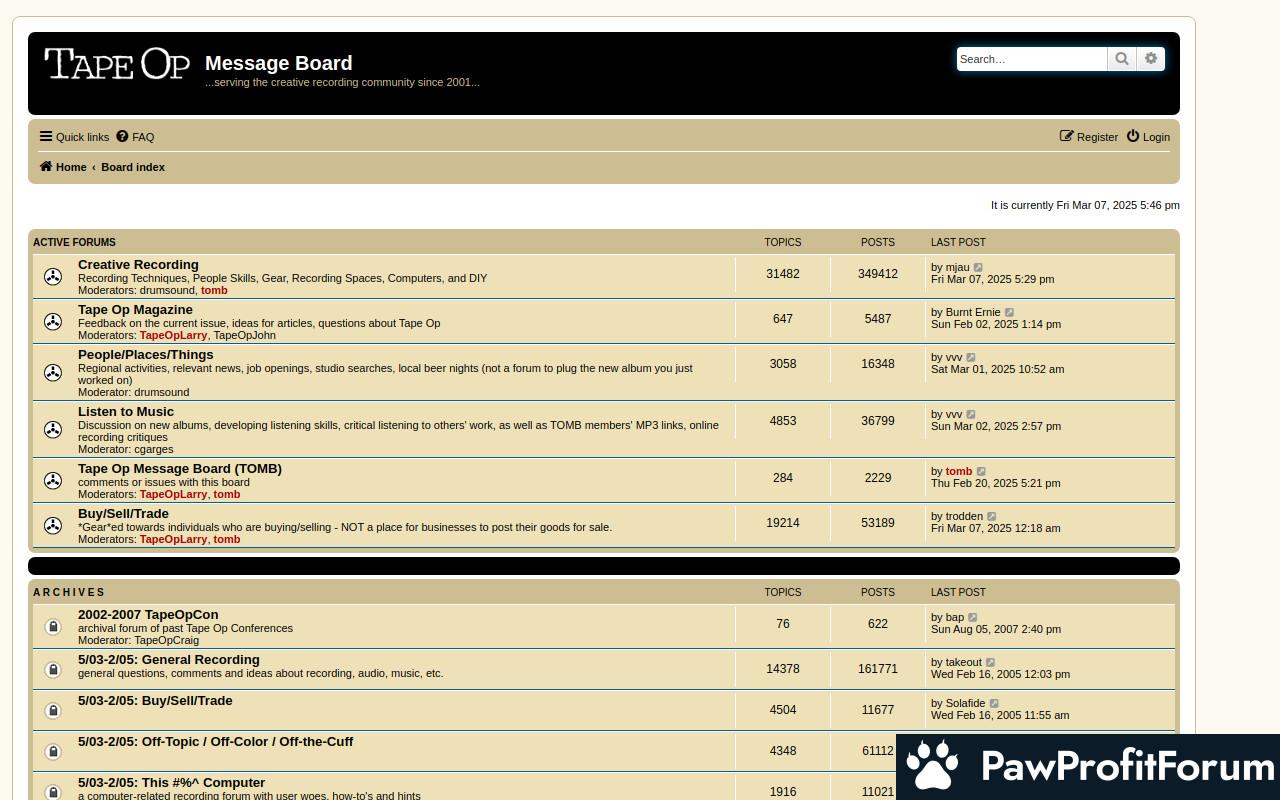Screen dimensions: 1280x800
Task: Open moderator TapeOpJohn profile
Action: click(245, 336)
